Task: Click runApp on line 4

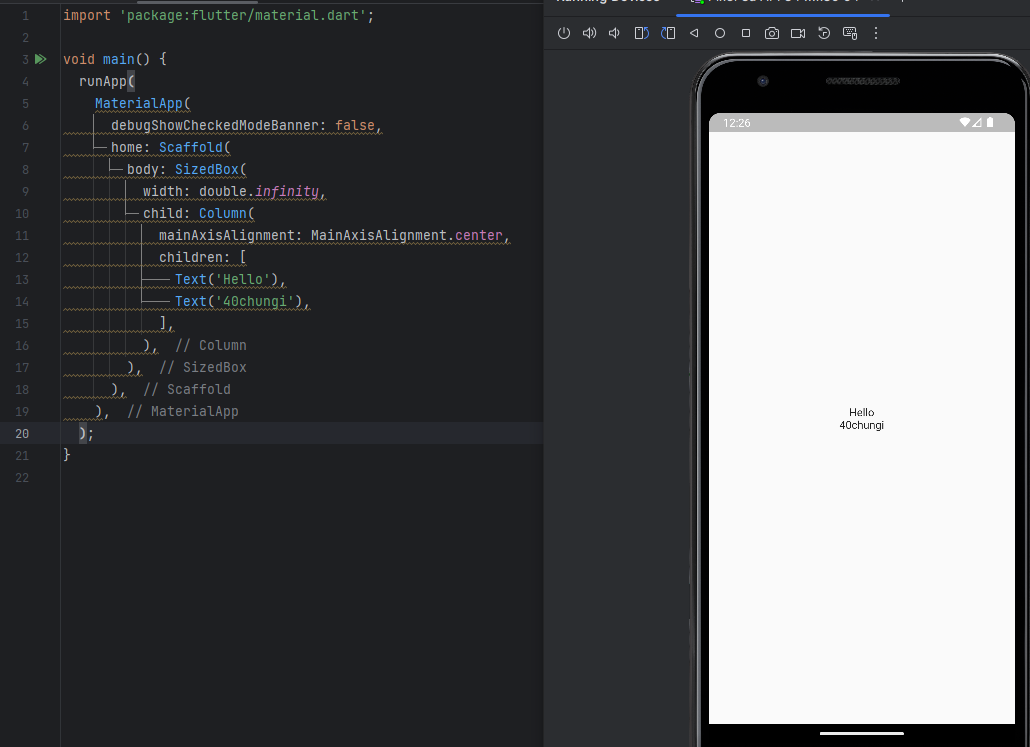Action: click(102, 81)
